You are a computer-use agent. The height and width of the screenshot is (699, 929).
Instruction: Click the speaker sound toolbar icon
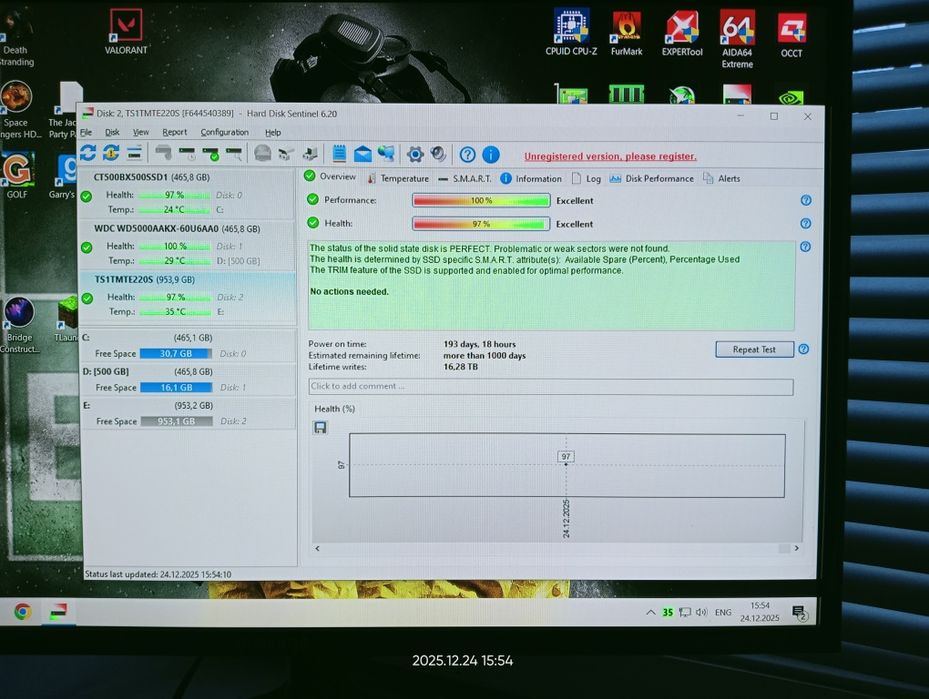(x=438, y=154)
